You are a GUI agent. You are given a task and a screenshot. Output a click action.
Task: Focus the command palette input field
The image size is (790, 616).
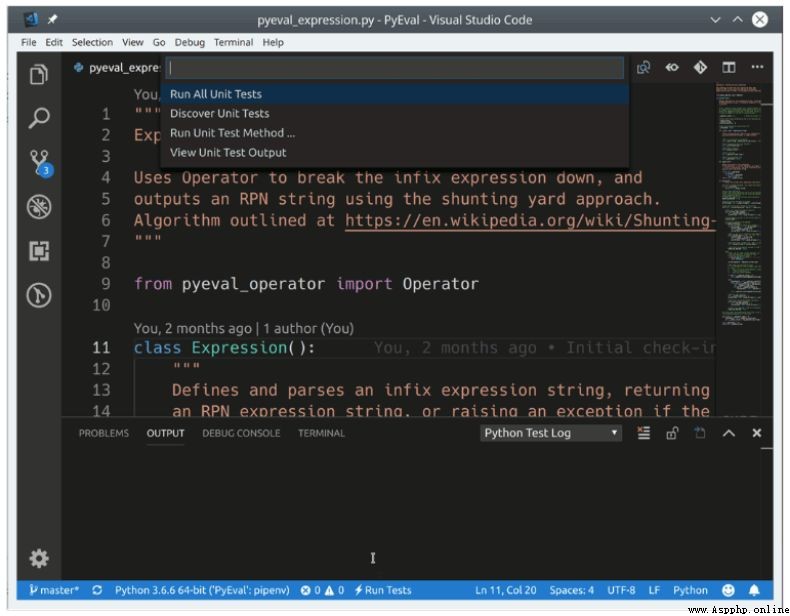[x=395, y=68]
